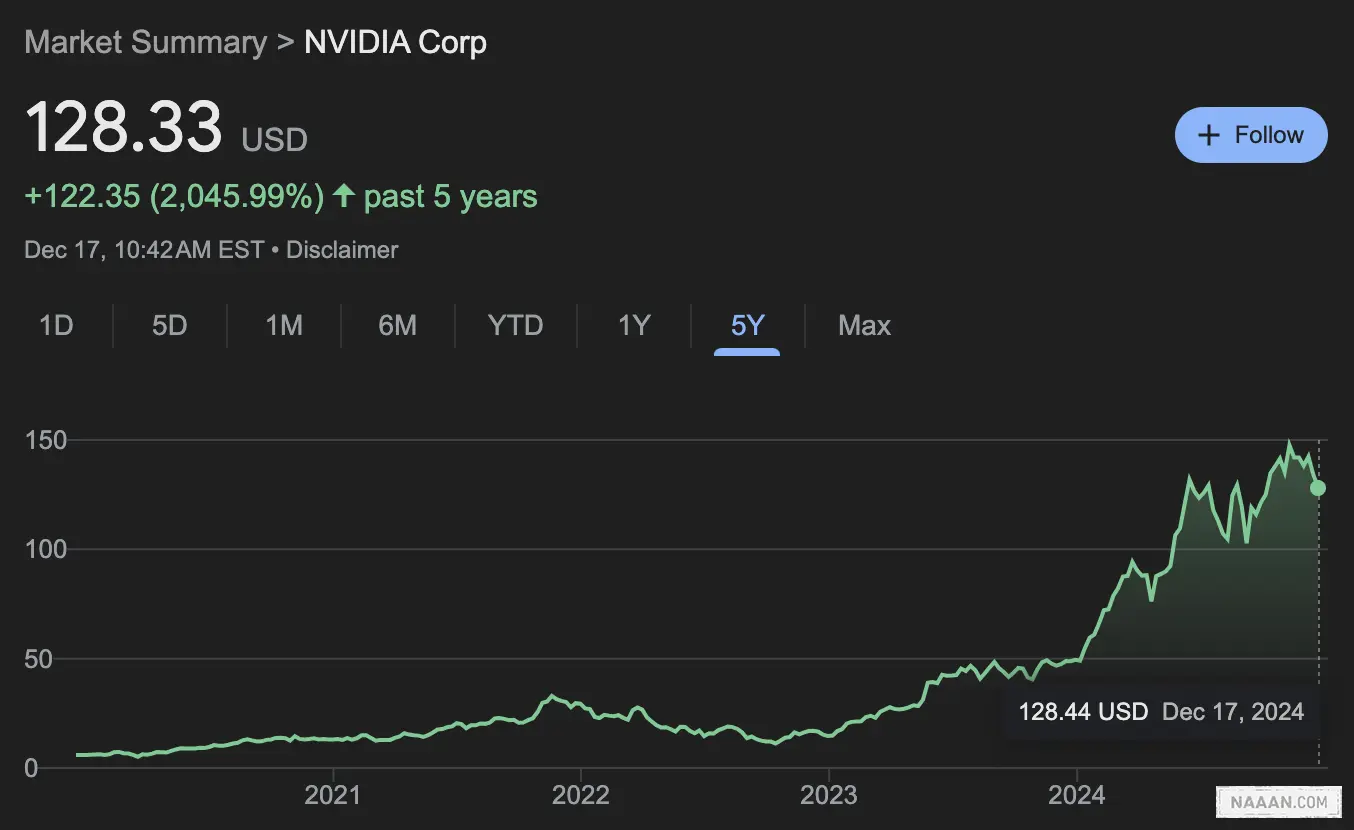The height and width of the screenshot is (830, 1354).
Task: Click the green up arrow icon
Action: (x=344, y=196)
